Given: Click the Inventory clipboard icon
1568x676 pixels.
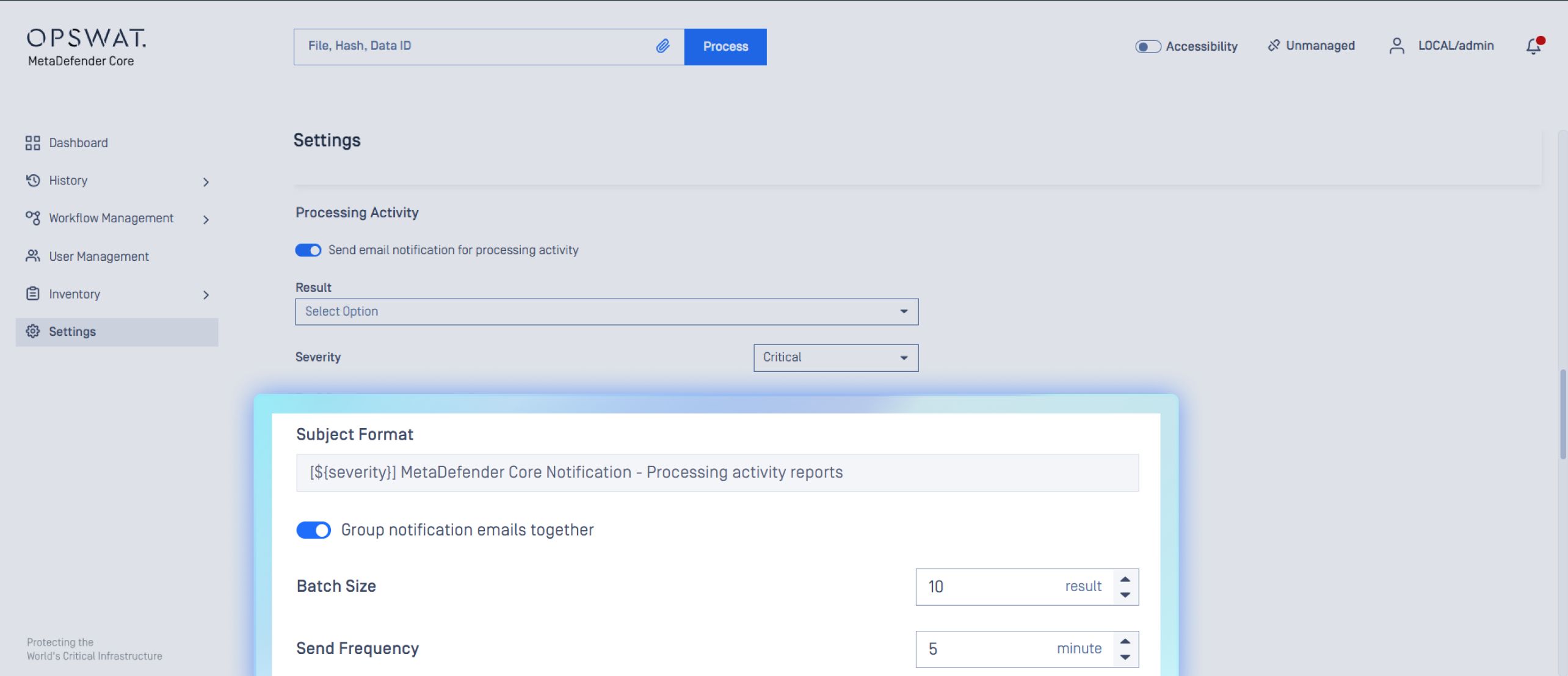Looking at the screenshot, I should [33, 294].
